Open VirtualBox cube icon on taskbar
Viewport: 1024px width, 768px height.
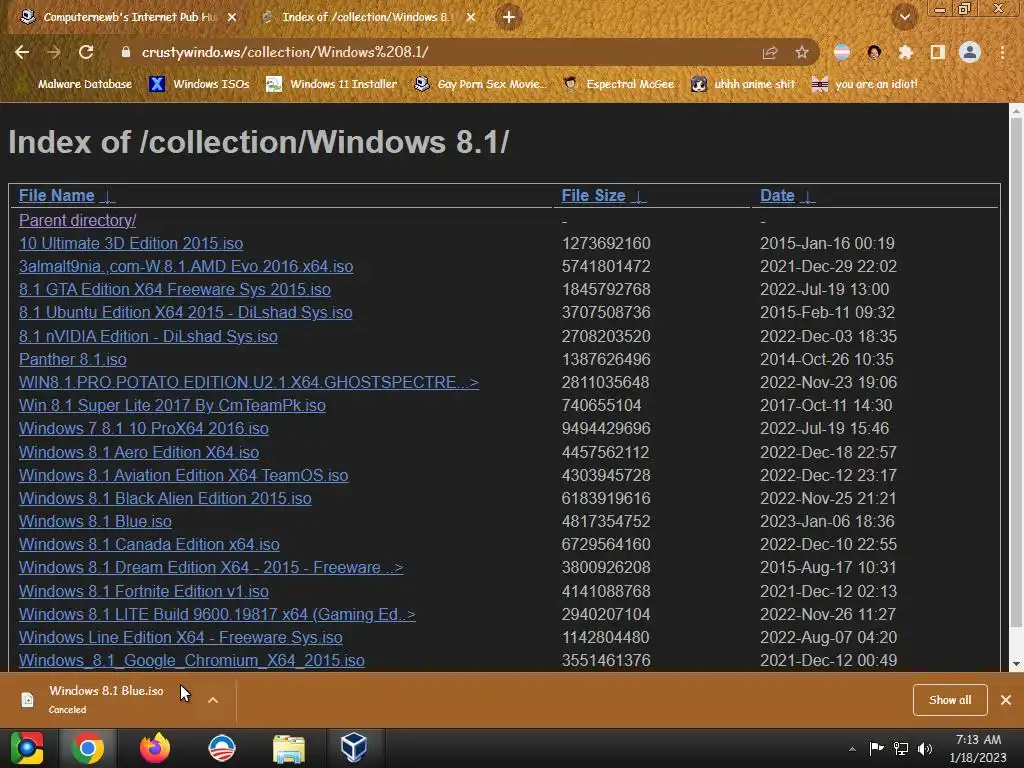point(354,748)
